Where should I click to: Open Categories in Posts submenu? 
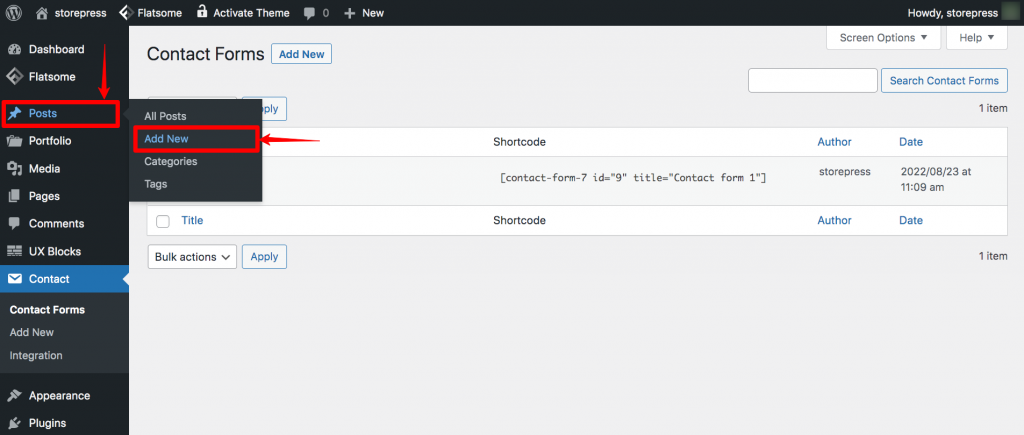click(x=170, y=161)
